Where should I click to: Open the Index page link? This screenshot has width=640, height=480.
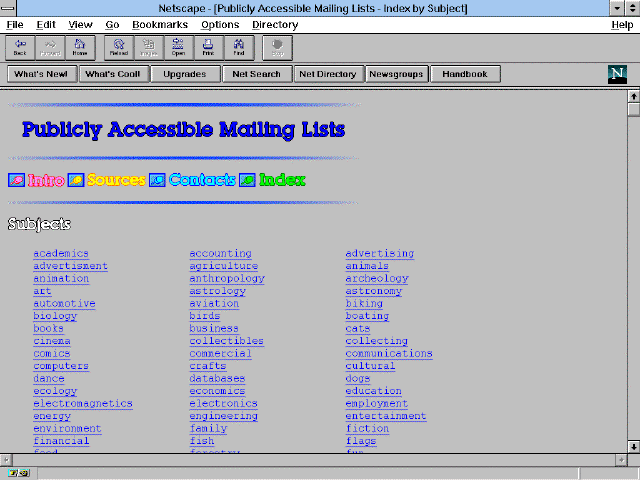pos(282,180)
